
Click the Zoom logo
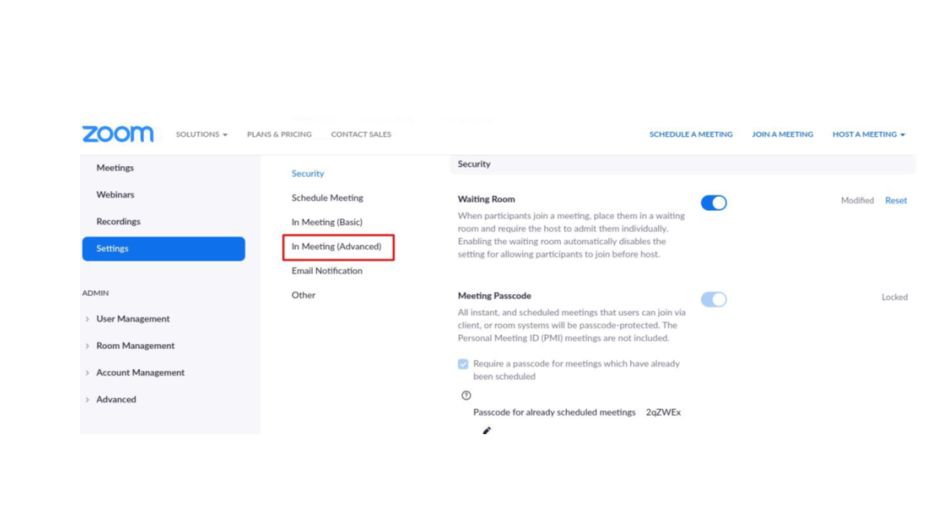(x=118, y=134)
